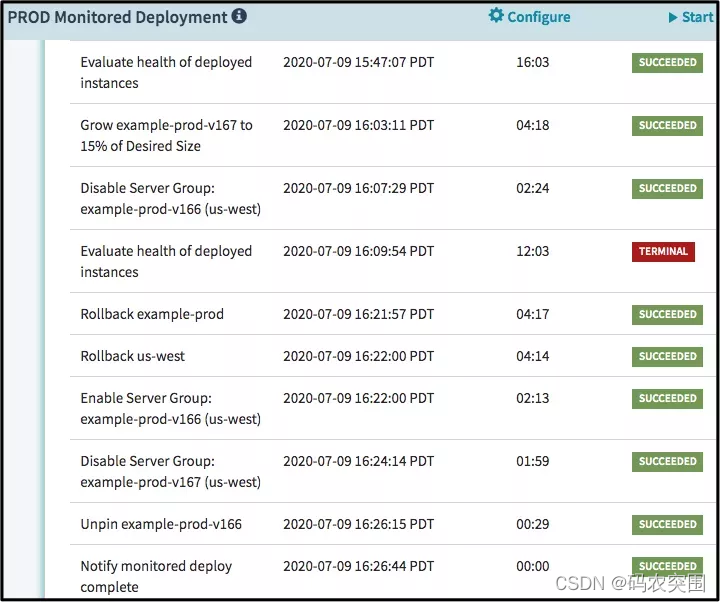Open the Disable Server Group example-prod-v167 stage
The height and width of the screenshot is (602, 720).
(x=392, y=471)
